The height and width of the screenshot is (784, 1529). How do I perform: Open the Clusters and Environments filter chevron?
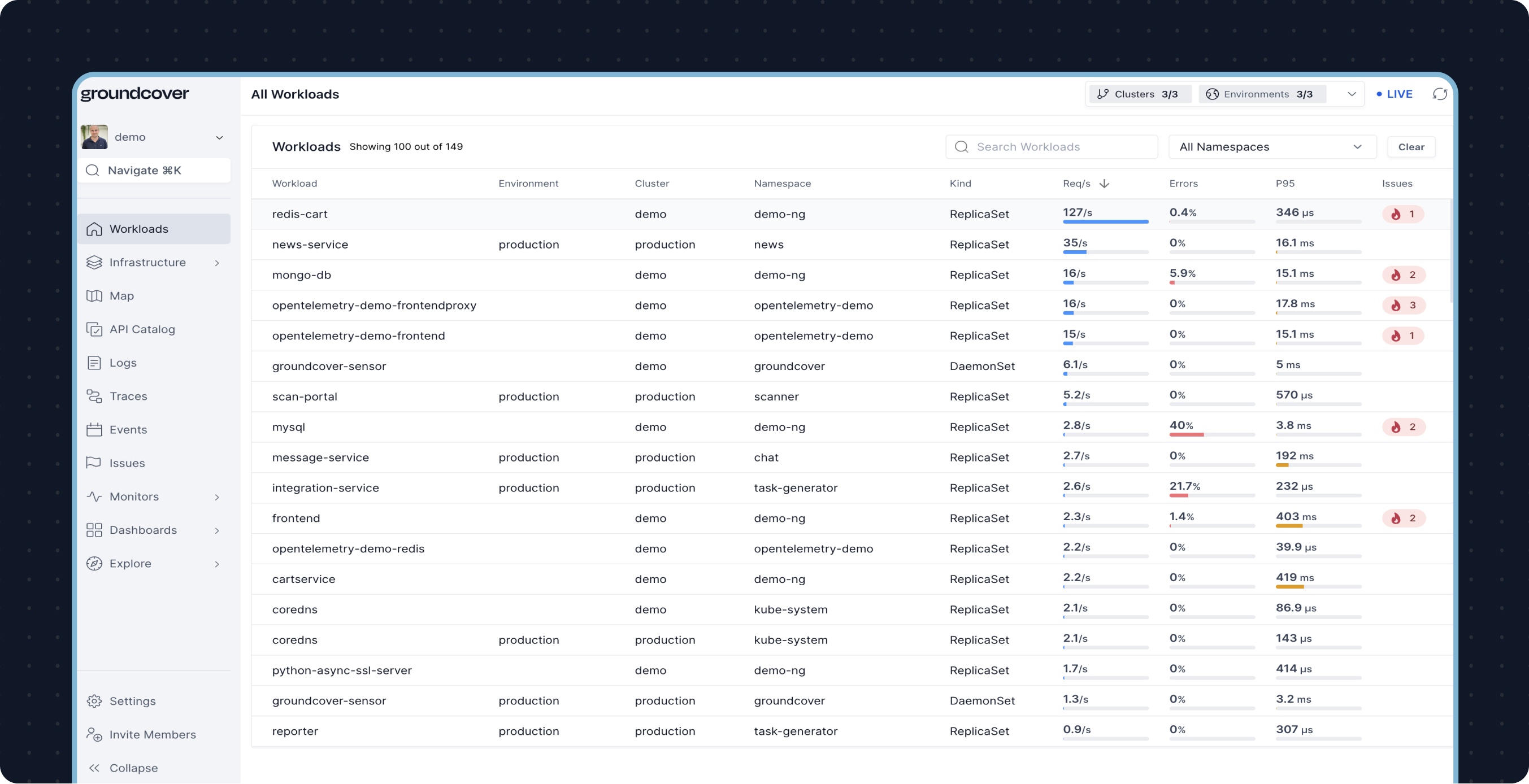1352,94
